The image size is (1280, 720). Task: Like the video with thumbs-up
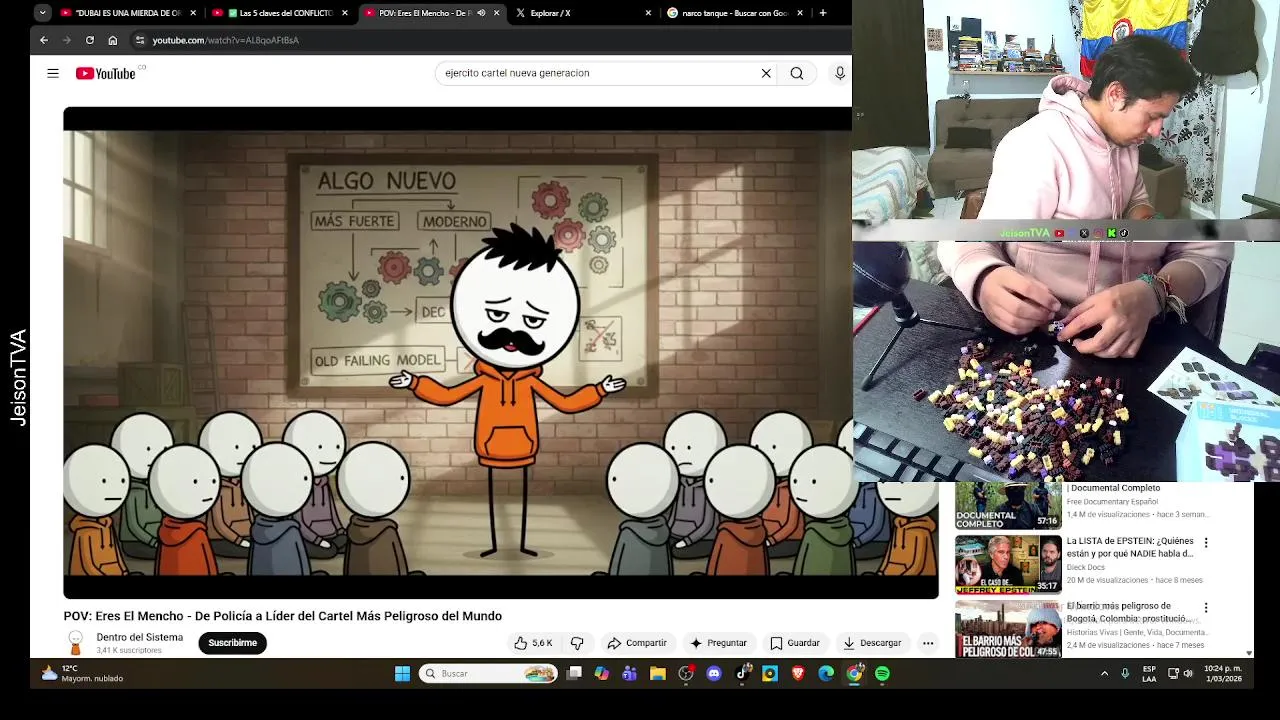533,643
